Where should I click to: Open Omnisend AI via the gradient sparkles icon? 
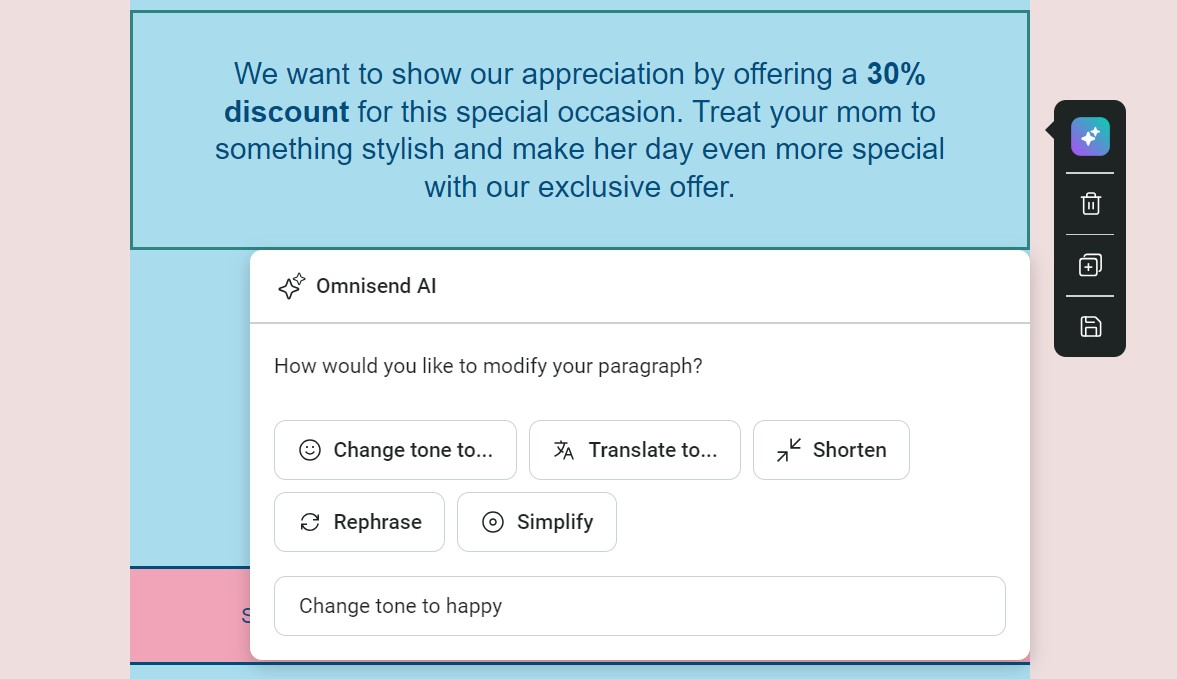pyautogui.click(x=1089, y=136)
